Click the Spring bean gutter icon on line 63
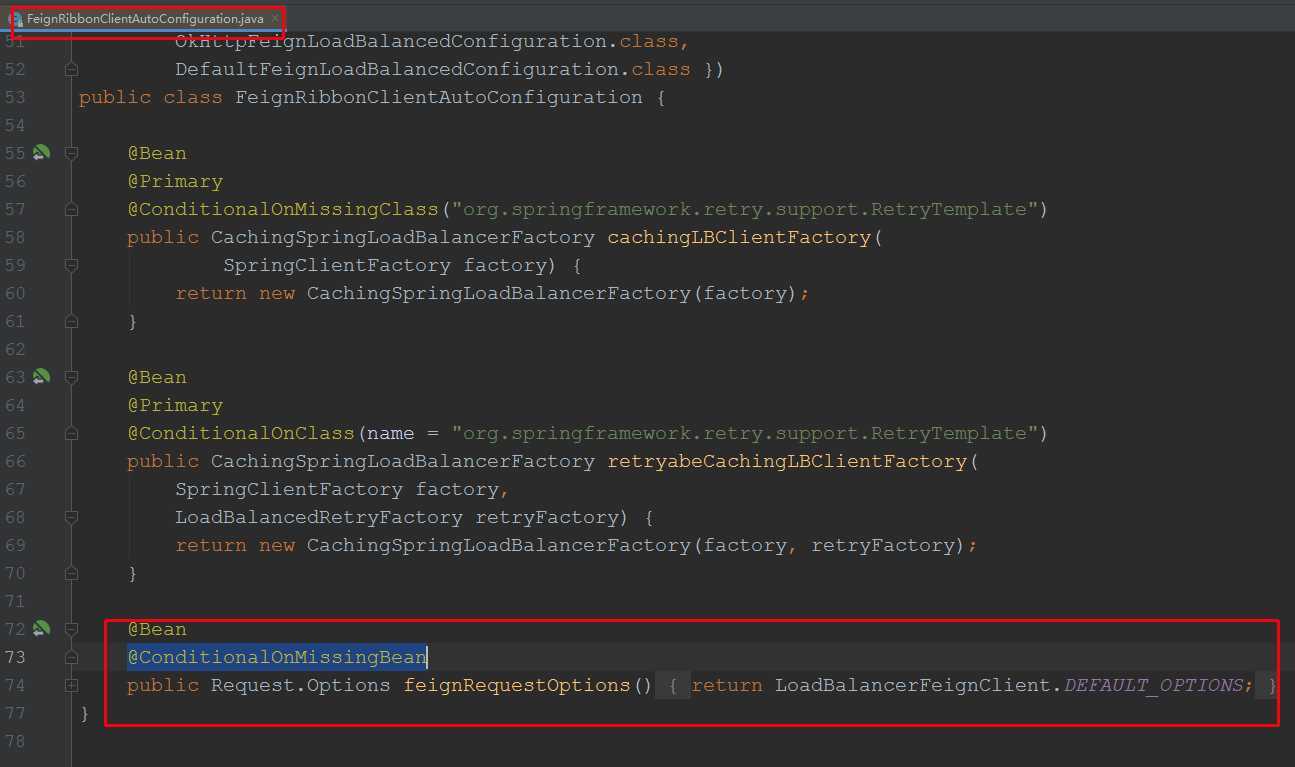The width and height of the screenshot is (1295, 767). coord(41,377)
